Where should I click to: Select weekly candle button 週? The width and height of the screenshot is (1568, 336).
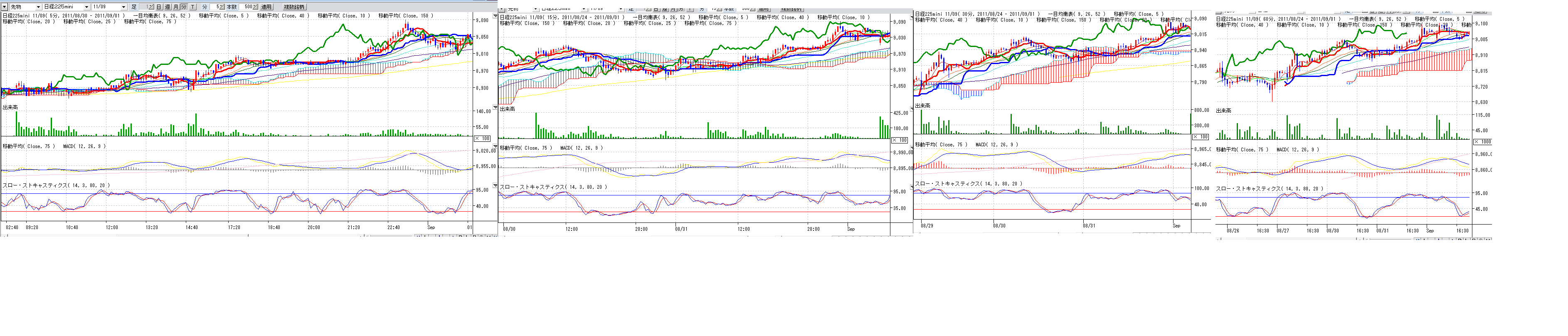[x=168, y=7]
